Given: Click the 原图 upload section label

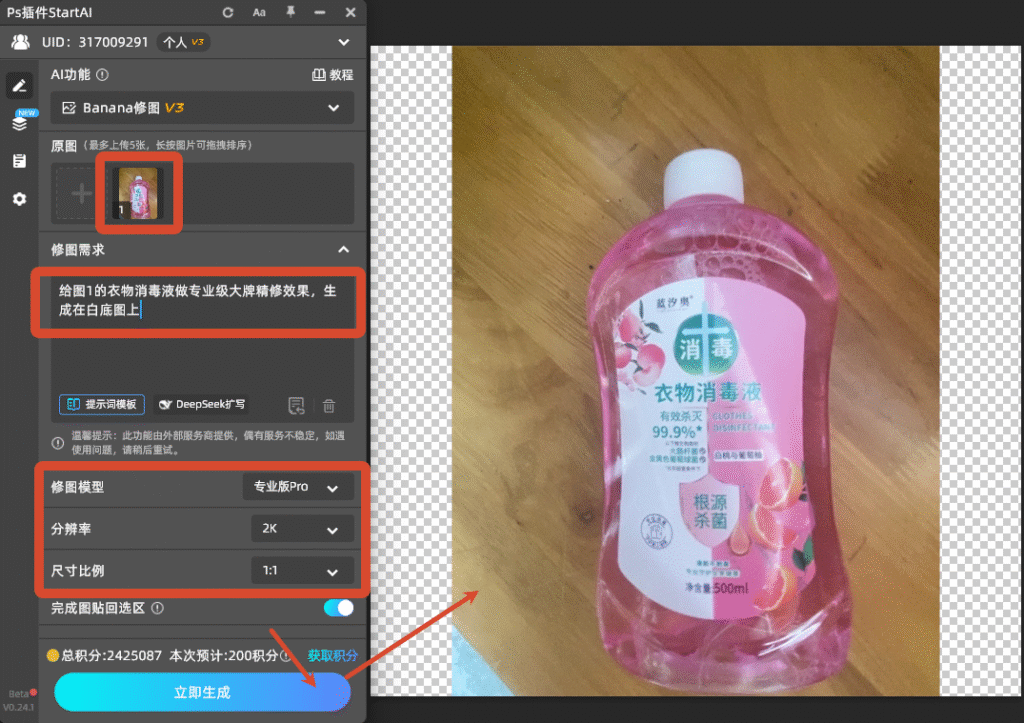Looking at the screenshot, I should coord(64,146).
